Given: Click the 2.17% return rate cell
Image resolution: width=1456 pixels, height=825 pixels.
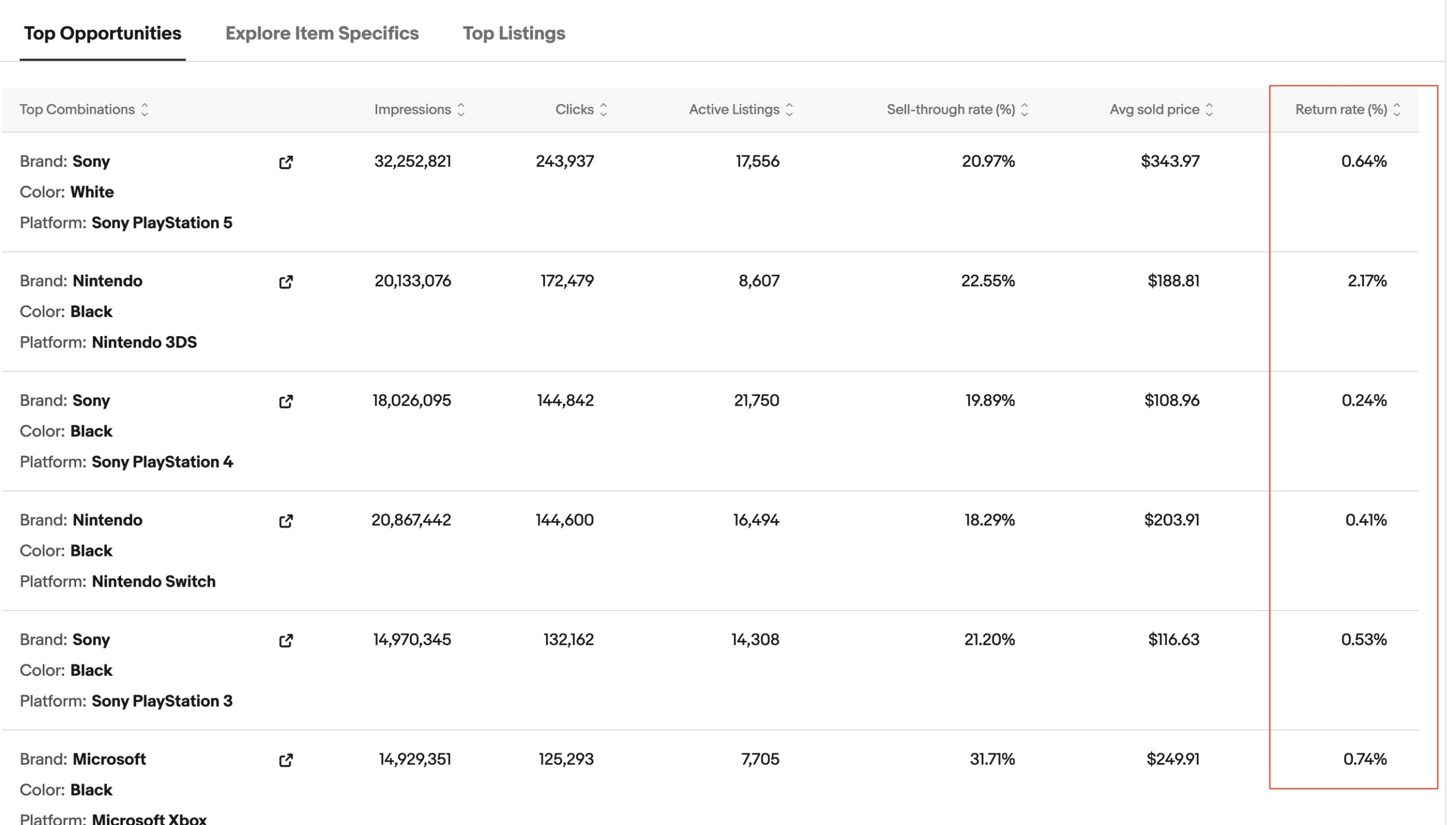Looking at the screenshot, I should tap(1367, 281).
